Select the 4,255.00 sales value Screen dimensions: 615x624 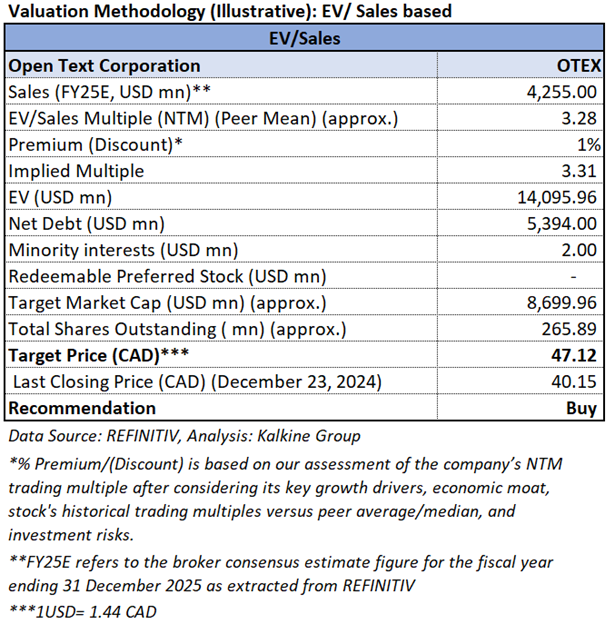coord(562,92)
